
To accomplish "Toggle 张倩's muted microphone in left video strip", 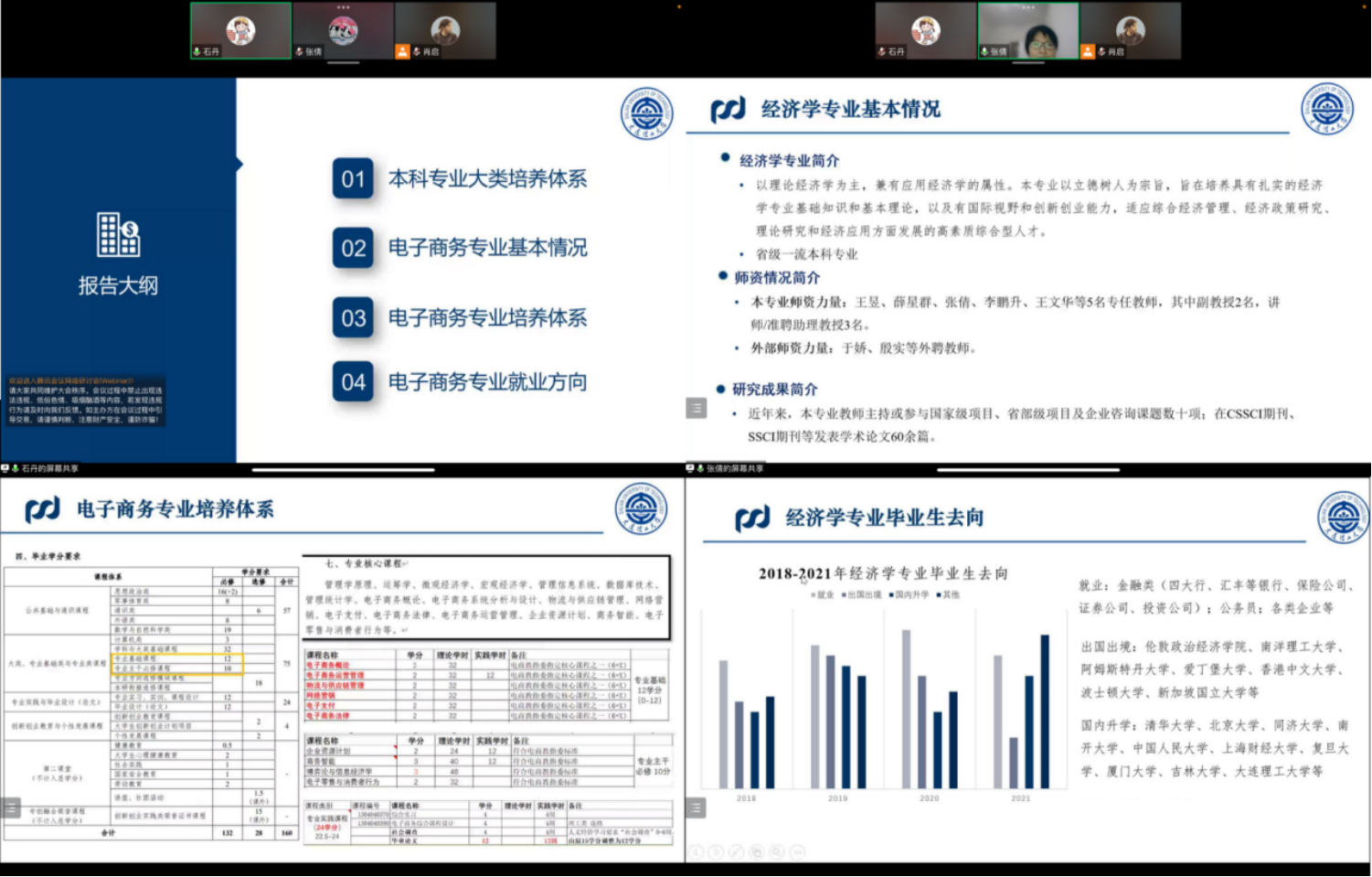I will pos(300,52).
